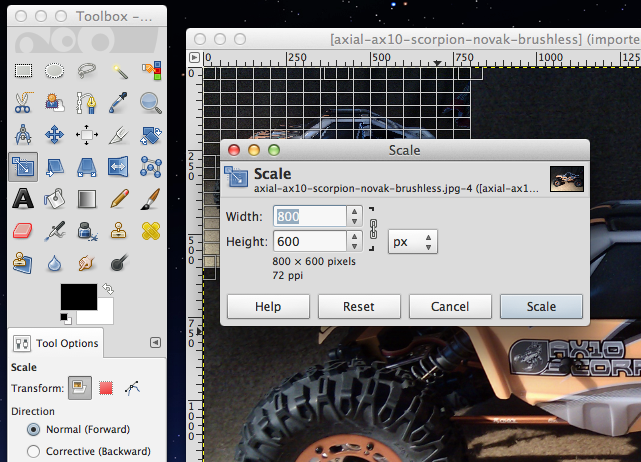The image size is (641, 462).
Task: Choose the Text tool
Action: pyautogui.click(x=23, y=198)
